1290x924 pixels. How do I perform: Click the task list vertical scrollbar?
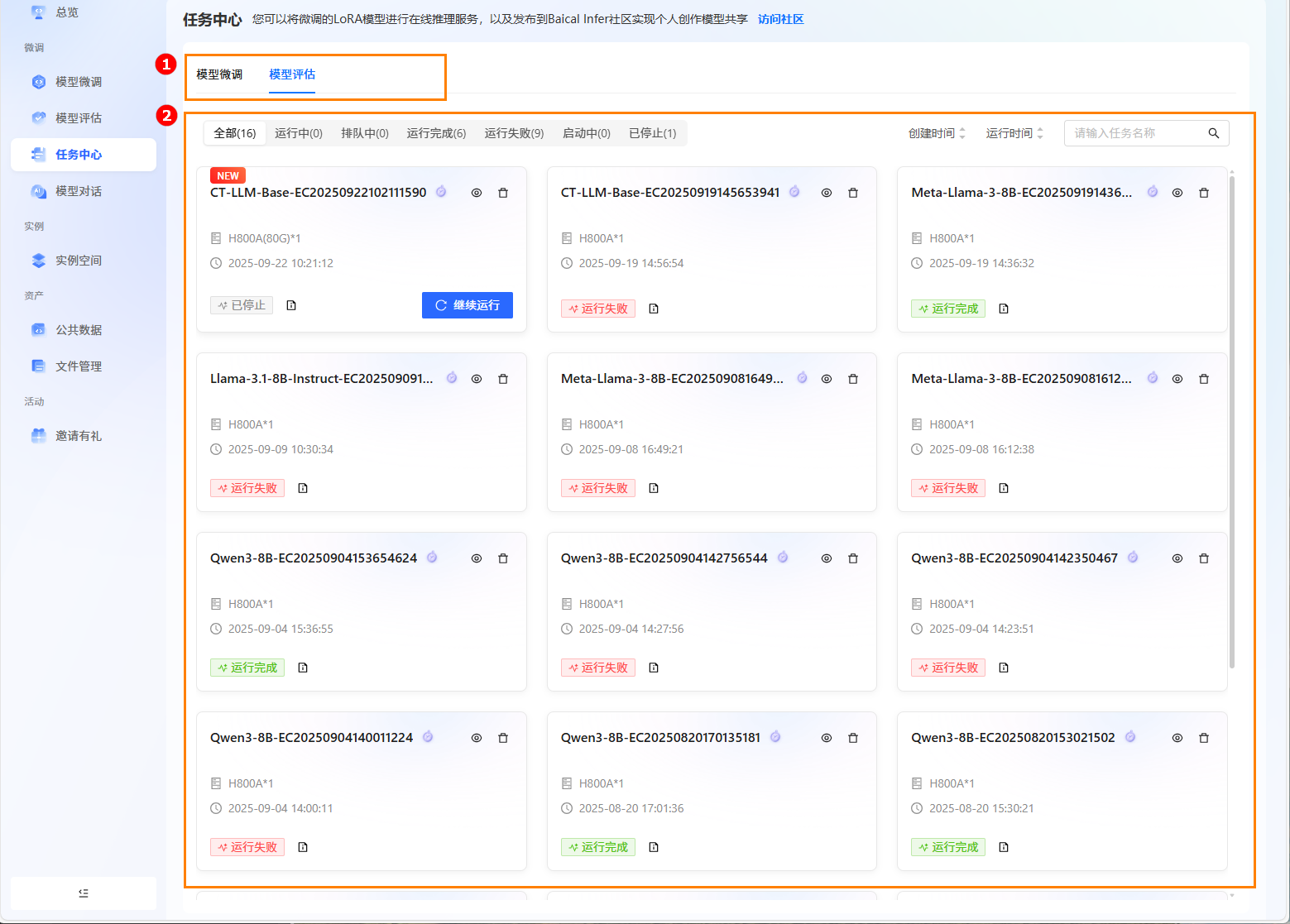click(x=1231, y=414)
